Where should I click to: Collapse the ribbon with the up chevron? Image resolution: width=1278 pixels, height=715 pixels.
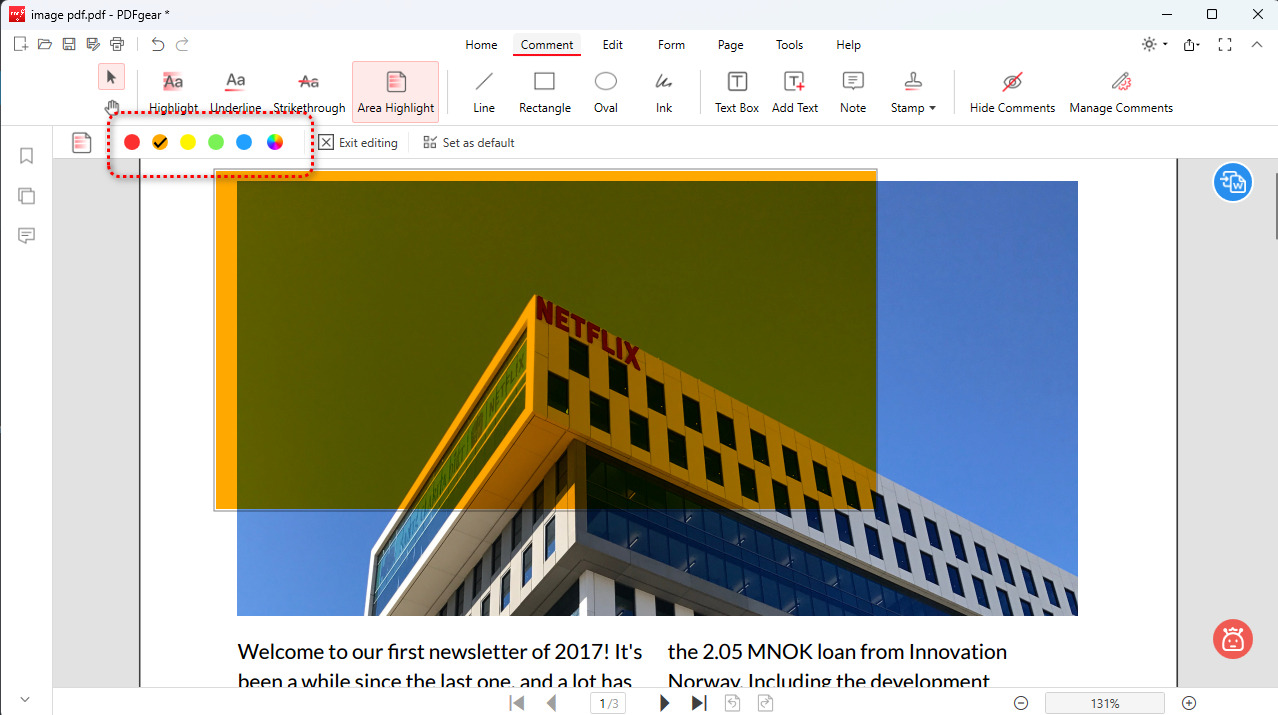[x=1257, y=44]
